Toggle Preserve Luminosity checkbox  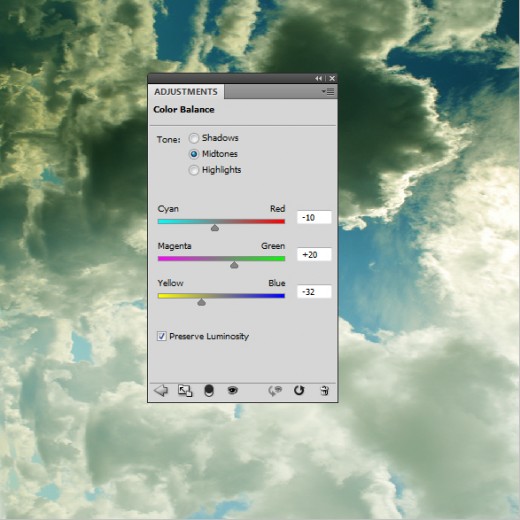click(x=162, y=336)
